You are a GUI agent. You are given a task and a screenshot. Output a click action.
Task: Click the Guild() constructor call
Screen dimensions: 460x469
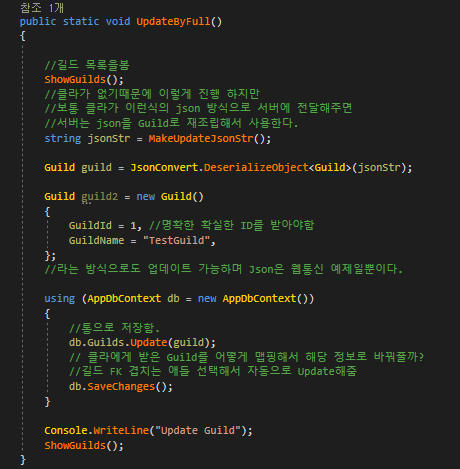pos(182,196)
